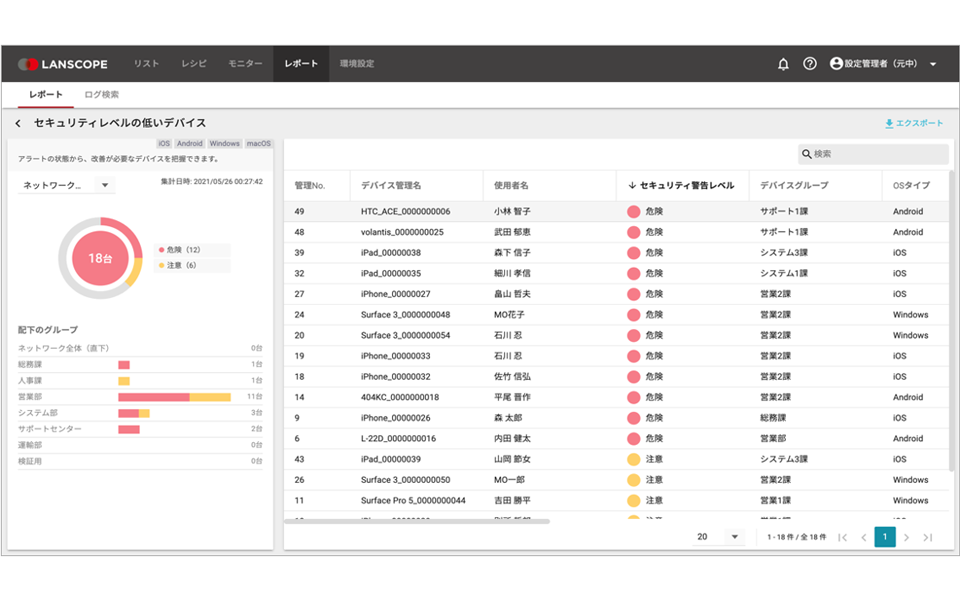The height and width of the screenshot is (600, 960).
Task: Expand the account menu dropdown arrow
Action: 933,64
